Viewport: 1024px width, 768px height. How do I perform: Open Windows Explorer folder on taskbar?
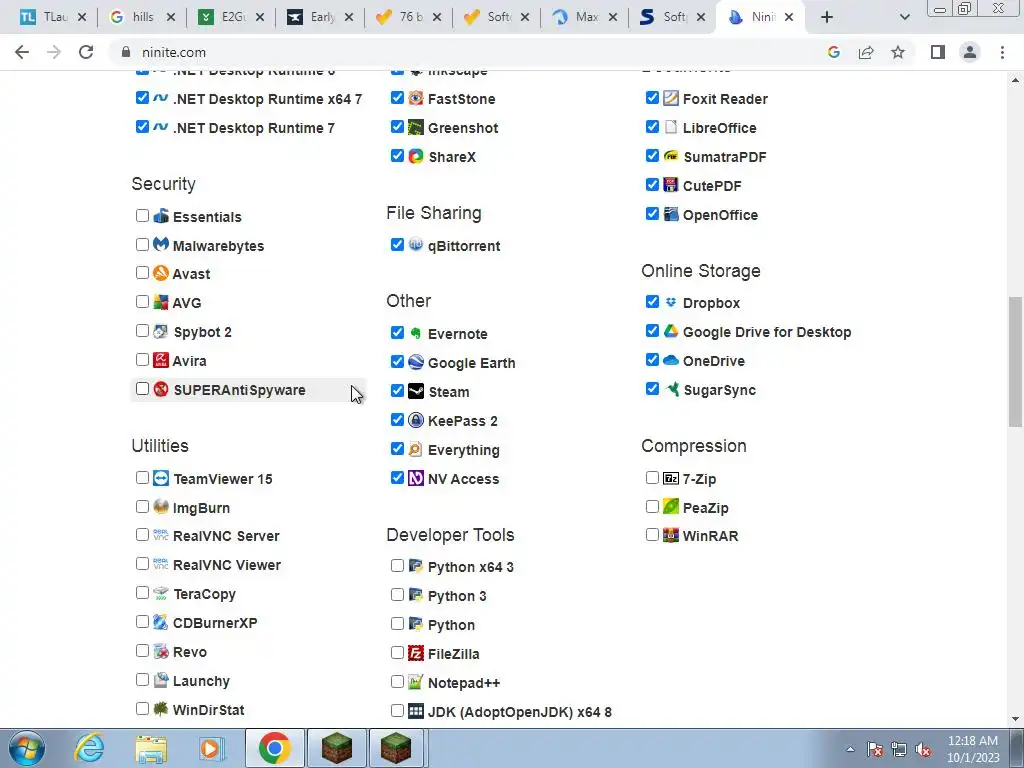coord(151,748)
